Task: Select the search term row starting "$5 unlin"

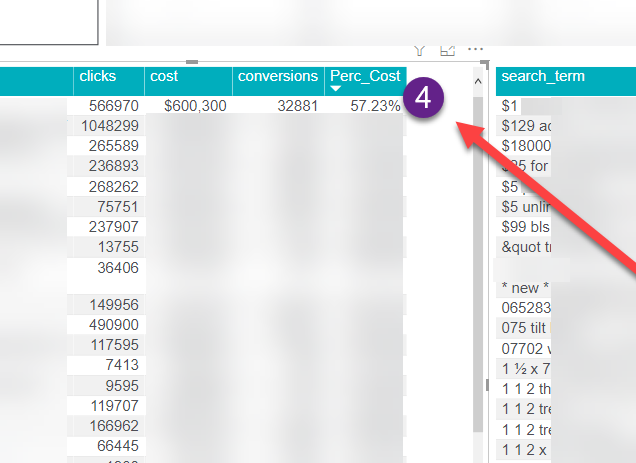Action: pos(526,207)
